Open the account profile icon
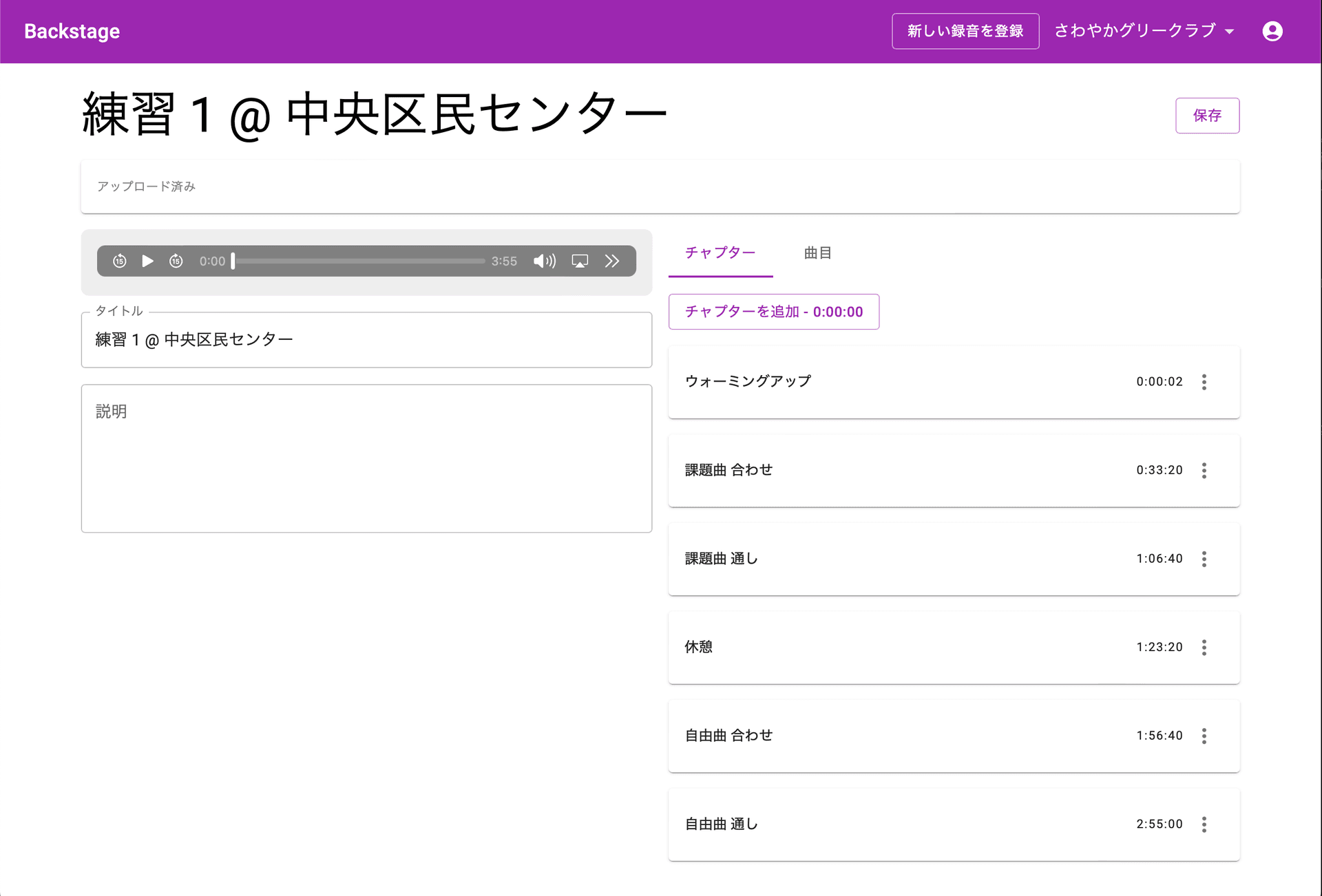Screen dimensions: 1322x896 click(1272, 31)
